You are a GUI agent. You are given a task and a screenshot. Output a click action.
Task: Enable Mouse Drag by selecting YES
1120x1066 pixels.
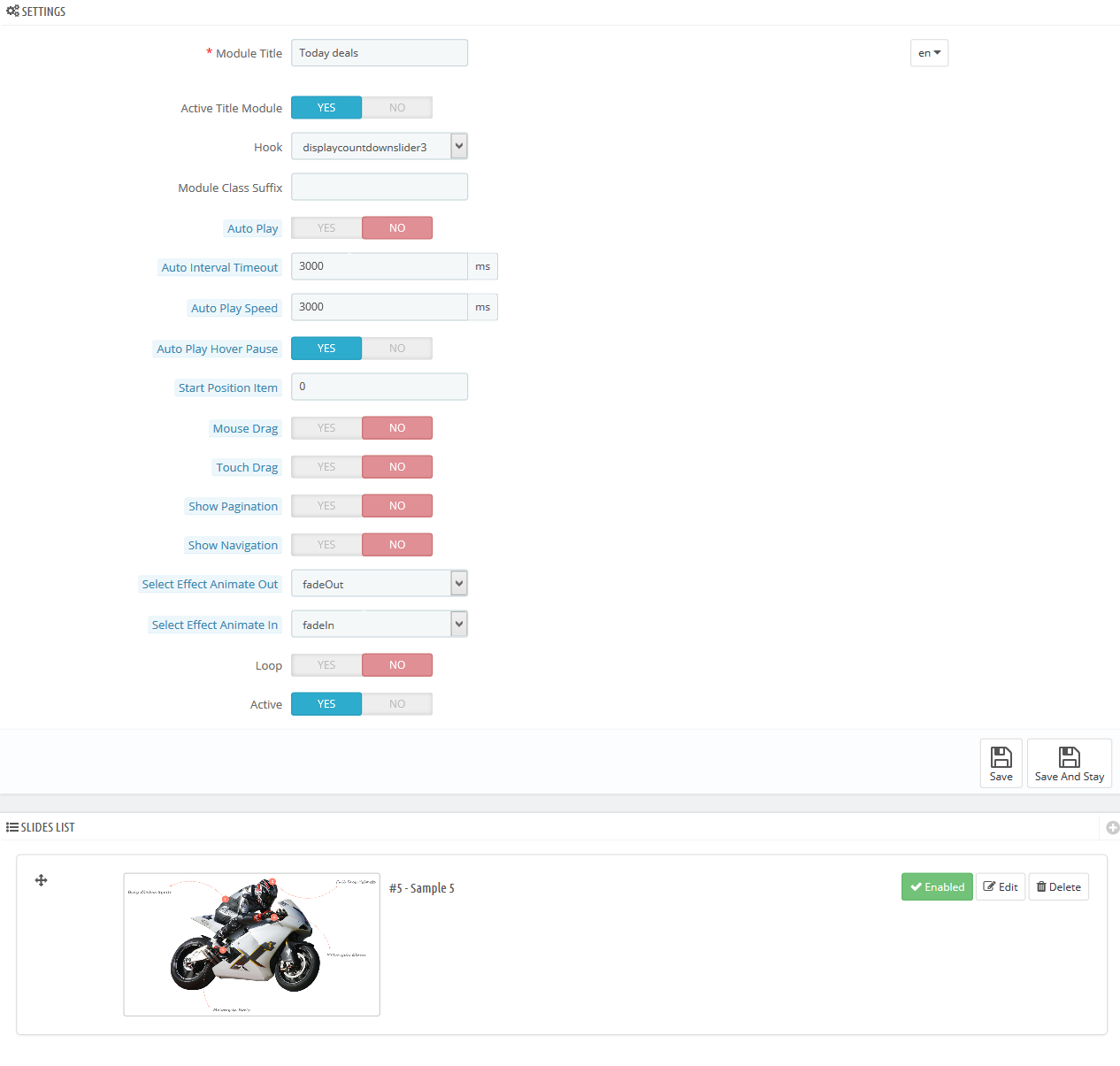coord(326,428)
